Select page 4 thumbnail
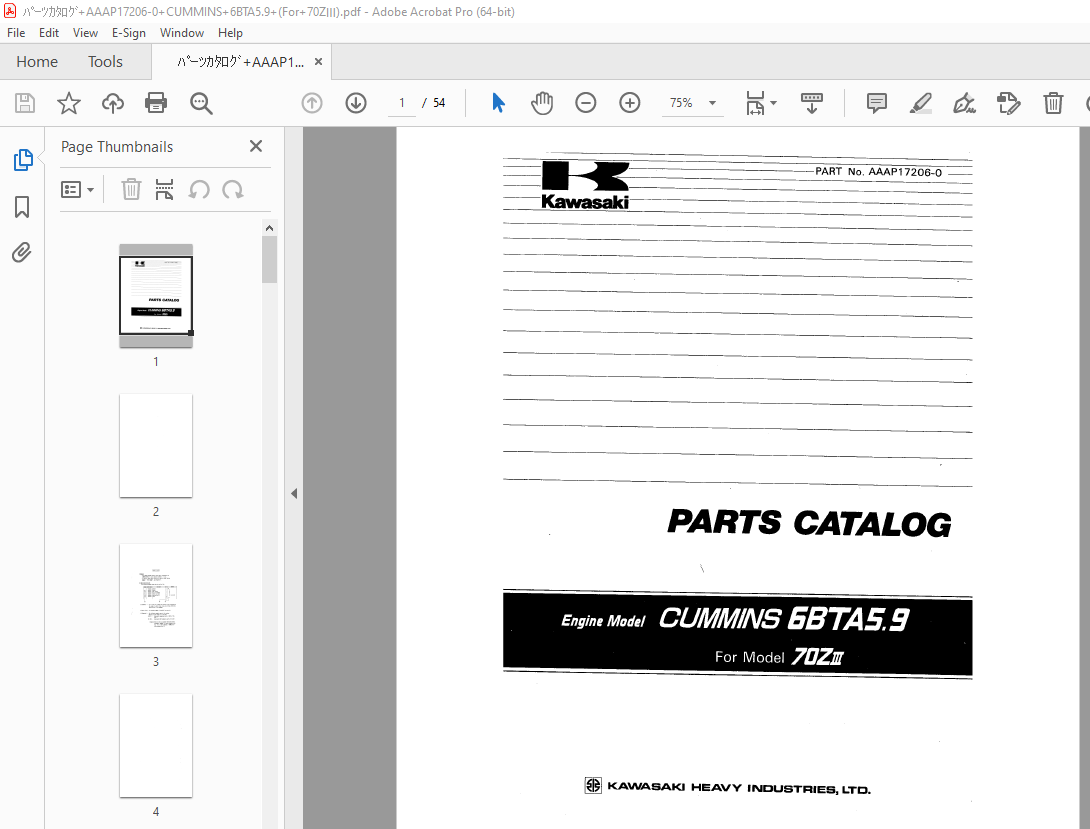The height and width of the screenshot is (829, 1090). point(156,746)
